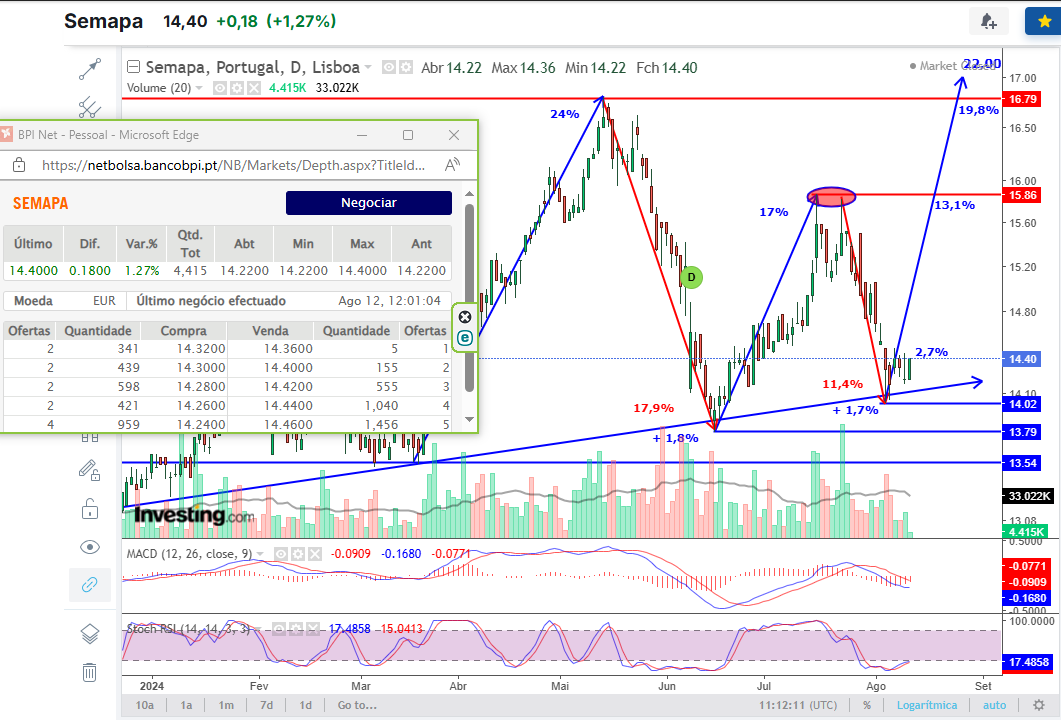Select the 1d time range
This screenshot has height=720, width=1061.
[x=306, y=705]
